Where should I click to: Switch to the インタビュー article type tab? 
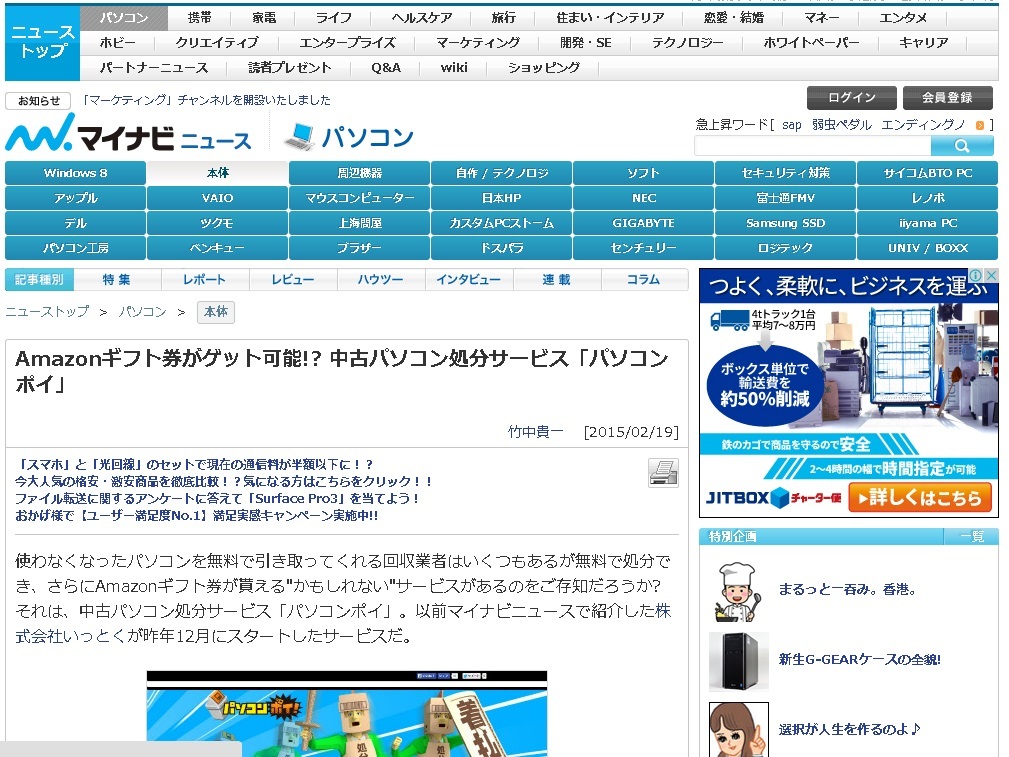tap(468, 280)
